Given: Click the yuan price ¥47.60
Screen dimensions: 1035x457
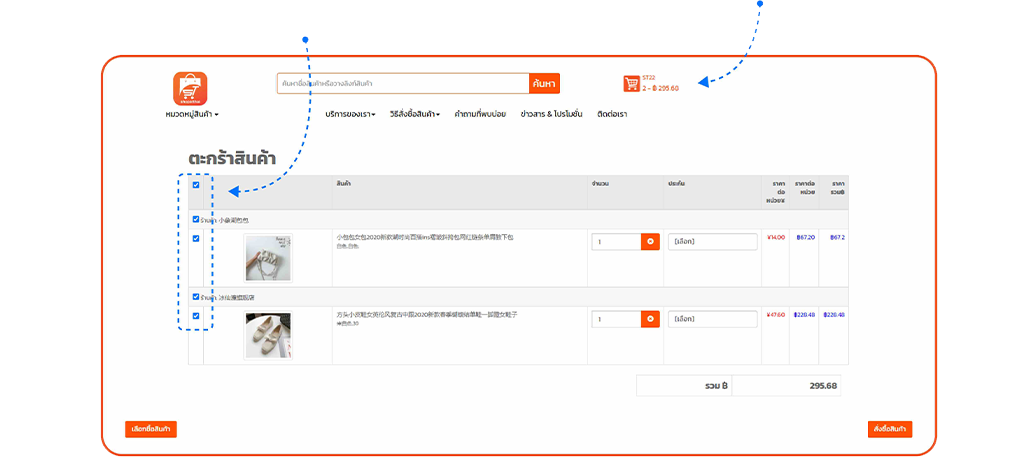Looking at the screenshot, I should pyautogui.click(x=776, y=314).
